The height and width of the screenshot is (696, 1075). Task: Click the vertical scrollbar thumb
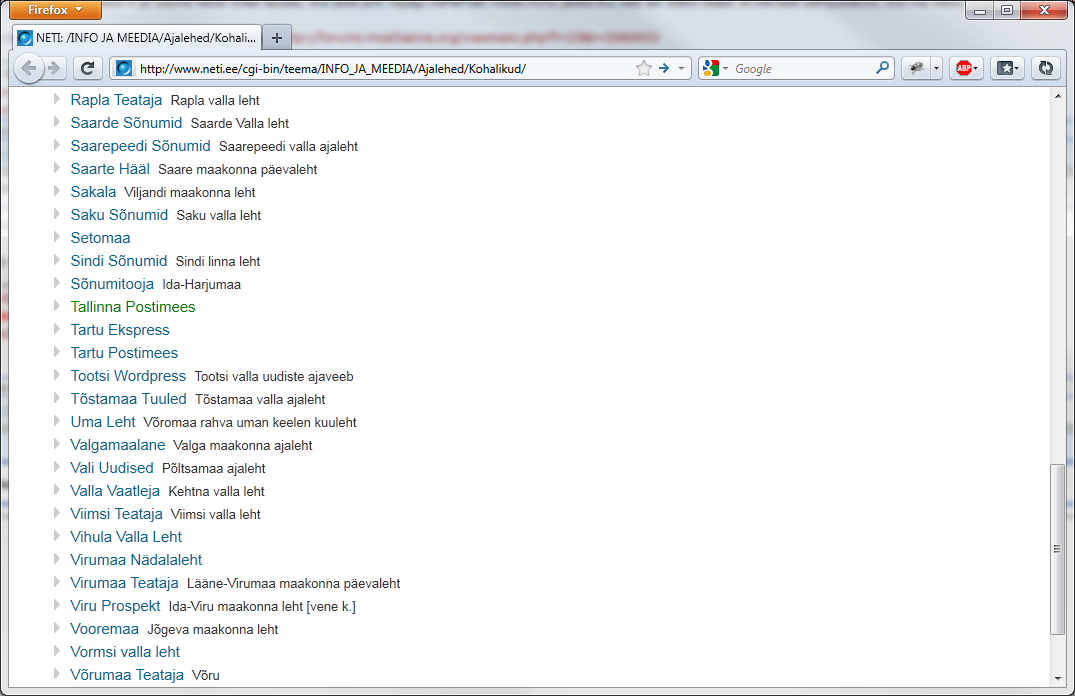(1057, 549)
